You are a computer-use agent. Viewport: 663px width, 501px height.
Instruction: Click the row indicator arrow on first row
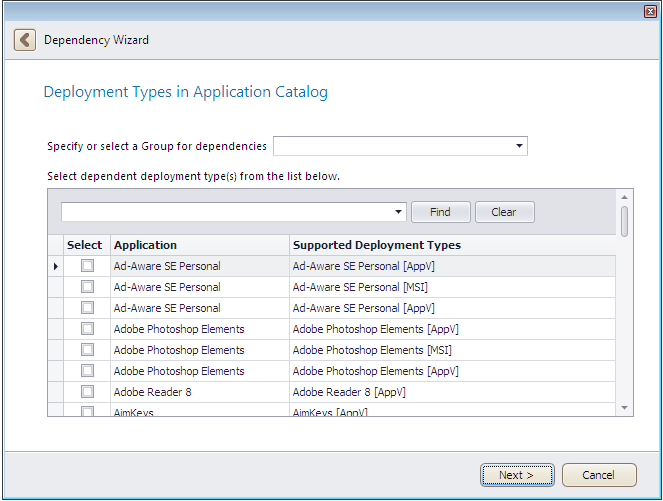[x=55, y=266]
